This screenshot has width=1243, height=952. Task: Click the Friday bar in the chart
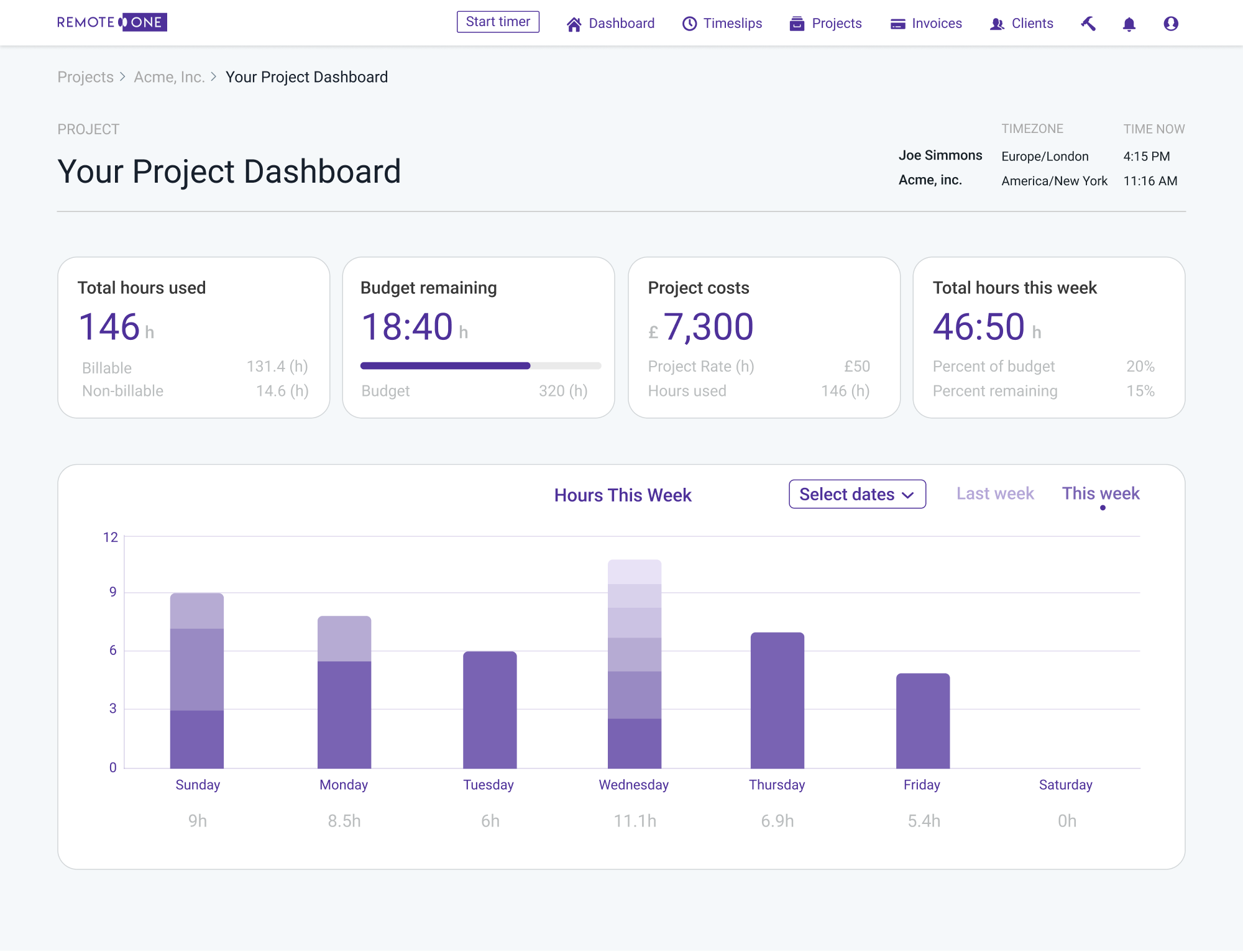[x=923, y=721]
